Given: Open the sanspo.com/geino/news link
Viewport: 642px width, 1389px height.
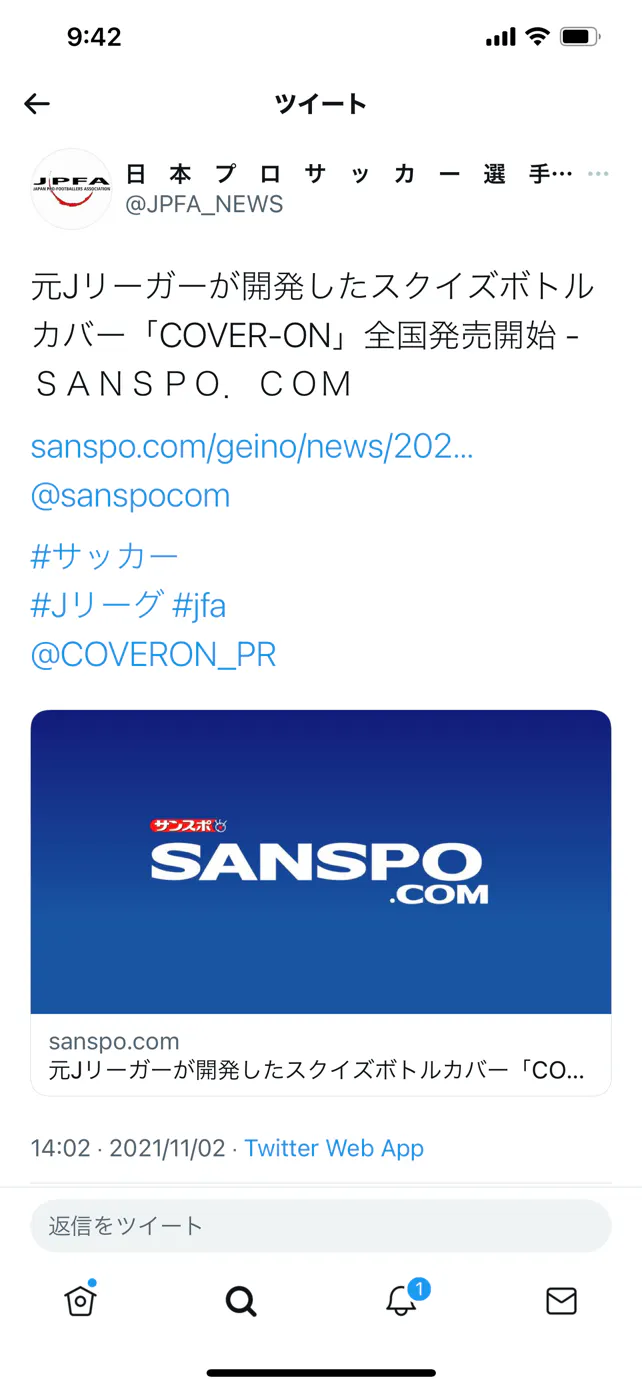Looking at the screenshot, I should coord(252,447).
